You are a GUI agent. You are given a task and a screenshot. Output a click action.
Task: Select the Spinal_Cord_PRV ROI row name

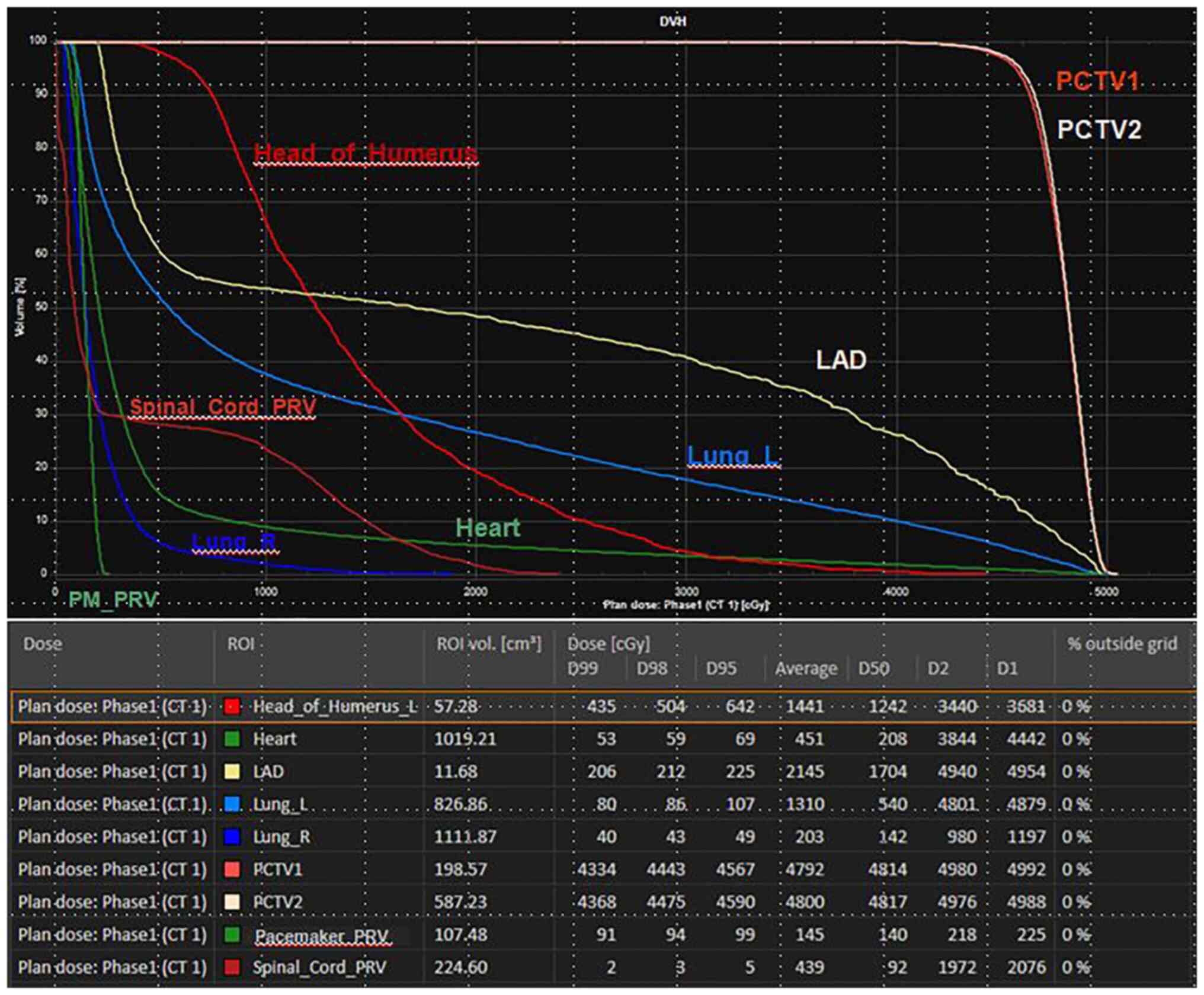319,967
